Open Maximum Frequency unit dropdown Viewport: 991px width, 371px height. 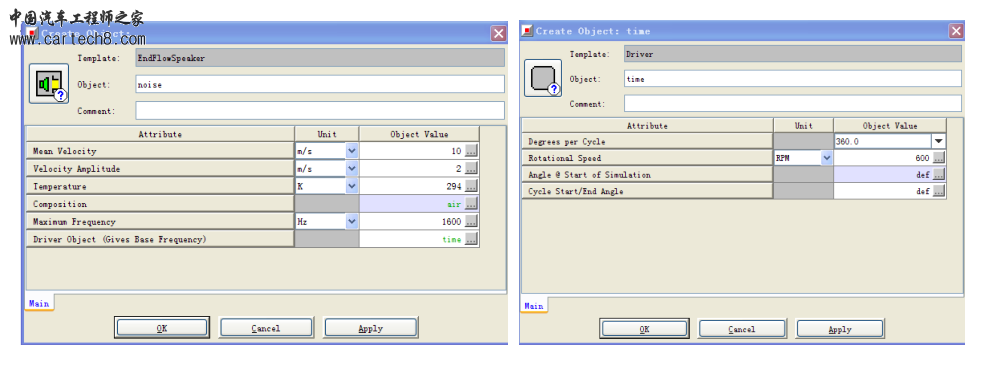pyautogui.click(x=352, y=222)
